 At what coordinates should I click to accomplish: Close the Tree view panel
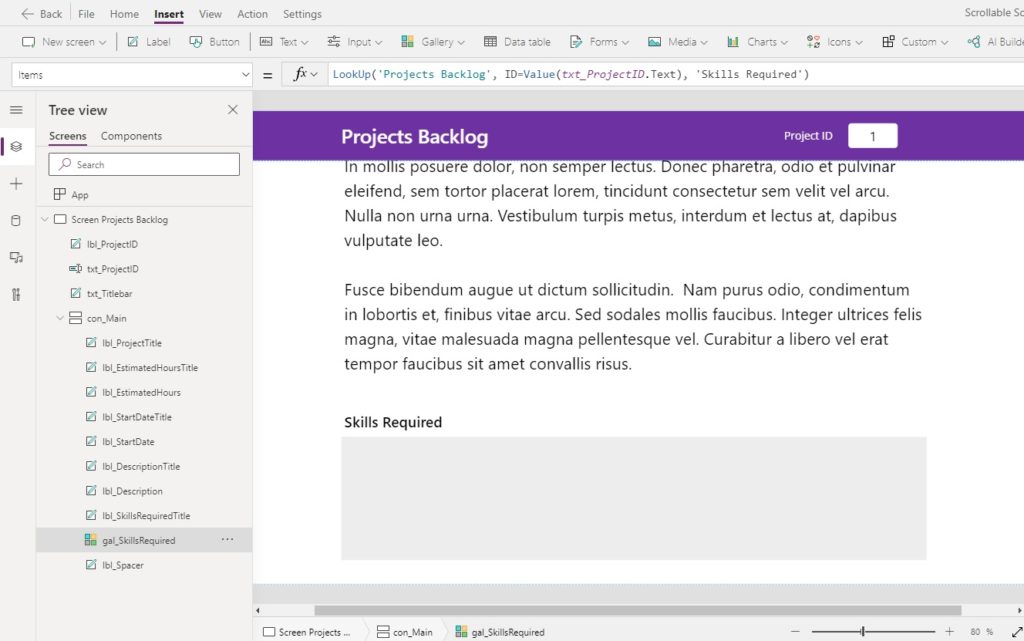click(x=232, y=110)
